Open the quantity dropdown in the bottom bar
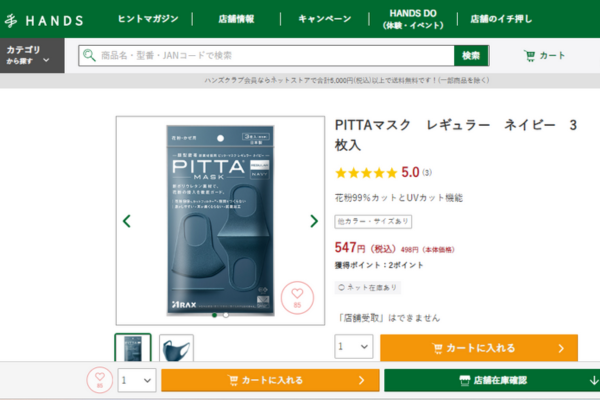This screenshot has width=600, height=400. pos(137,380)
